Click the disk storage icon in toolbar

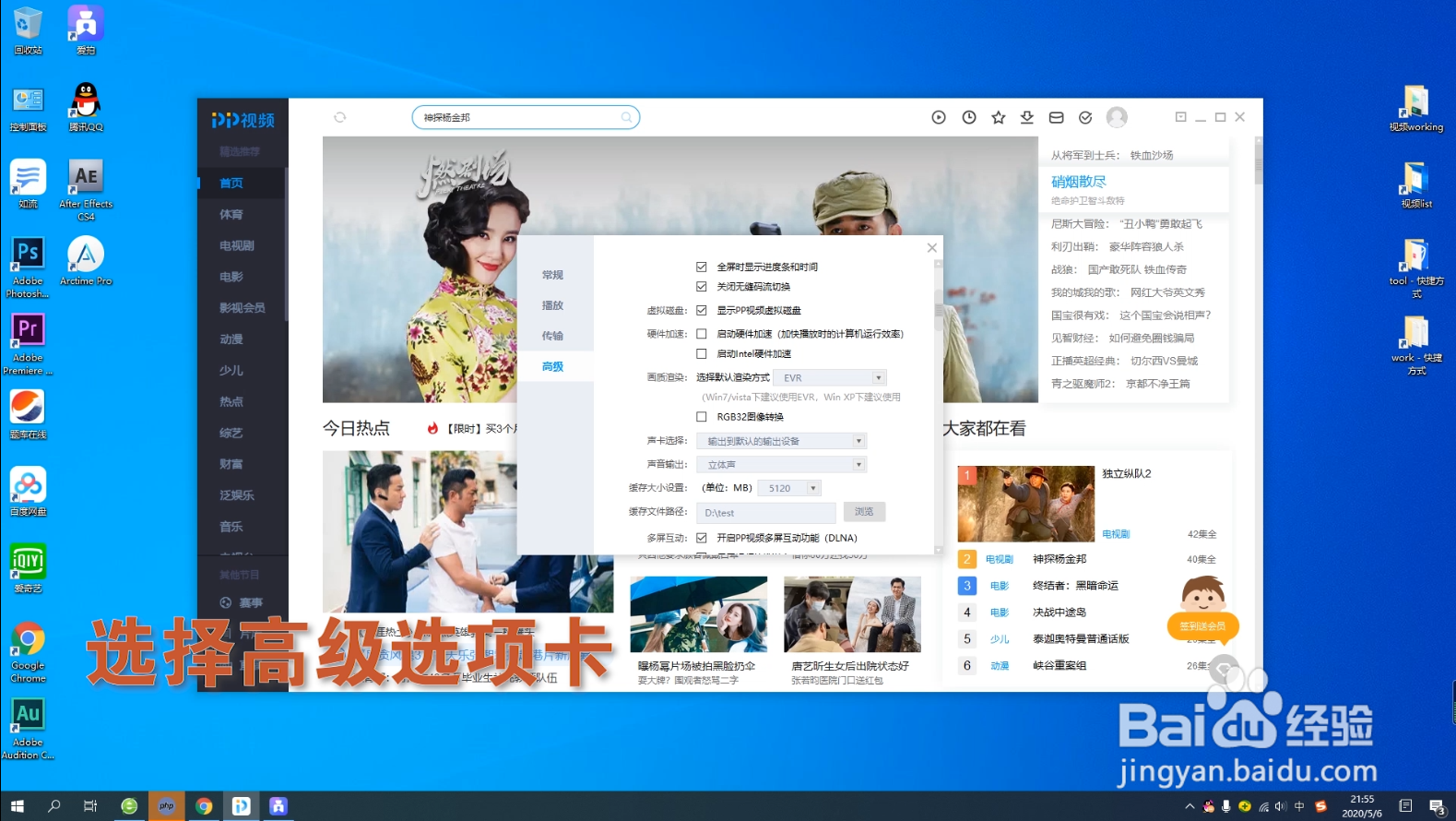[x=1057, y=117]
